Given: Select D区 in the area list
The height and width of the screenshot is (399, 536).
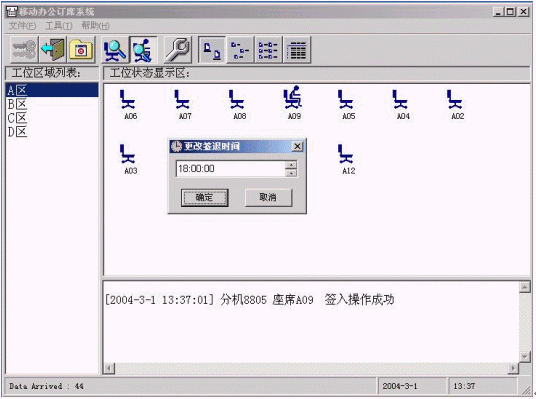Looking at the screenshot, I should click(x=17, y=132).
